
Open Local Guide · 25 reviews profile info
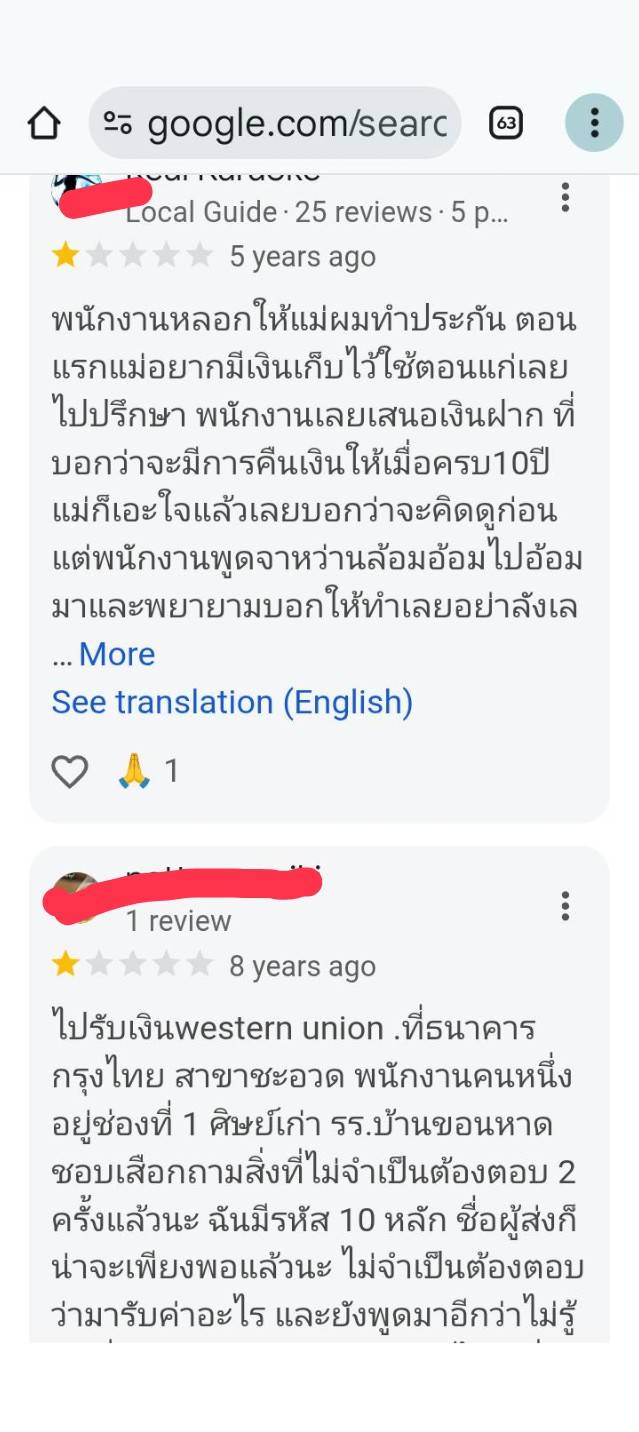click(x=317, y=212)
